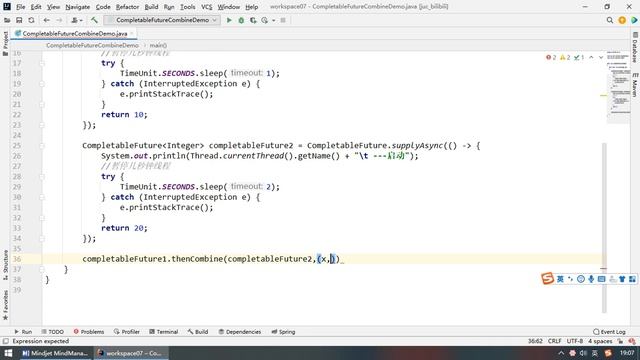Open the user profile dropdown in toolbar
Screen dimensions: 640x360
(x=76, y=20)
